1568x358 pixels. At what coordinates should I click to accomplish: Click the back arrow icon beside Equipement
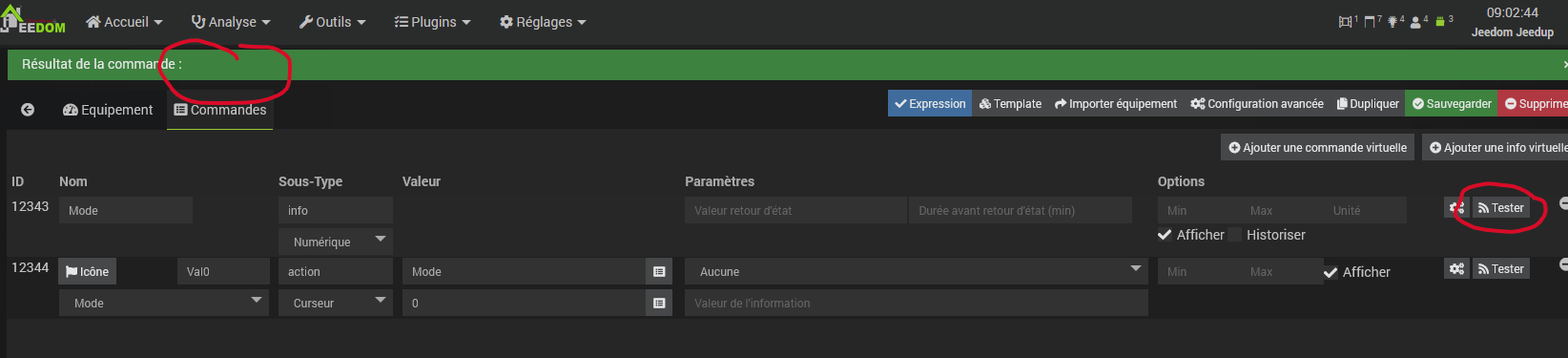pyautogui.click(x=28, y=110)
